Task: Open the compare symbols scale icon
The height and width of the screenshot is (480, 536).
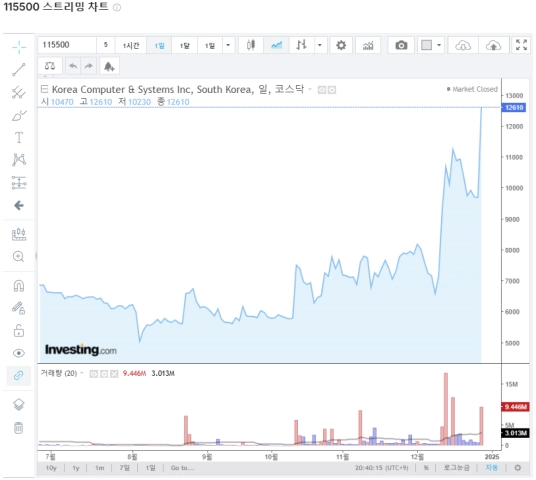Action: click(x=50, y=66)
